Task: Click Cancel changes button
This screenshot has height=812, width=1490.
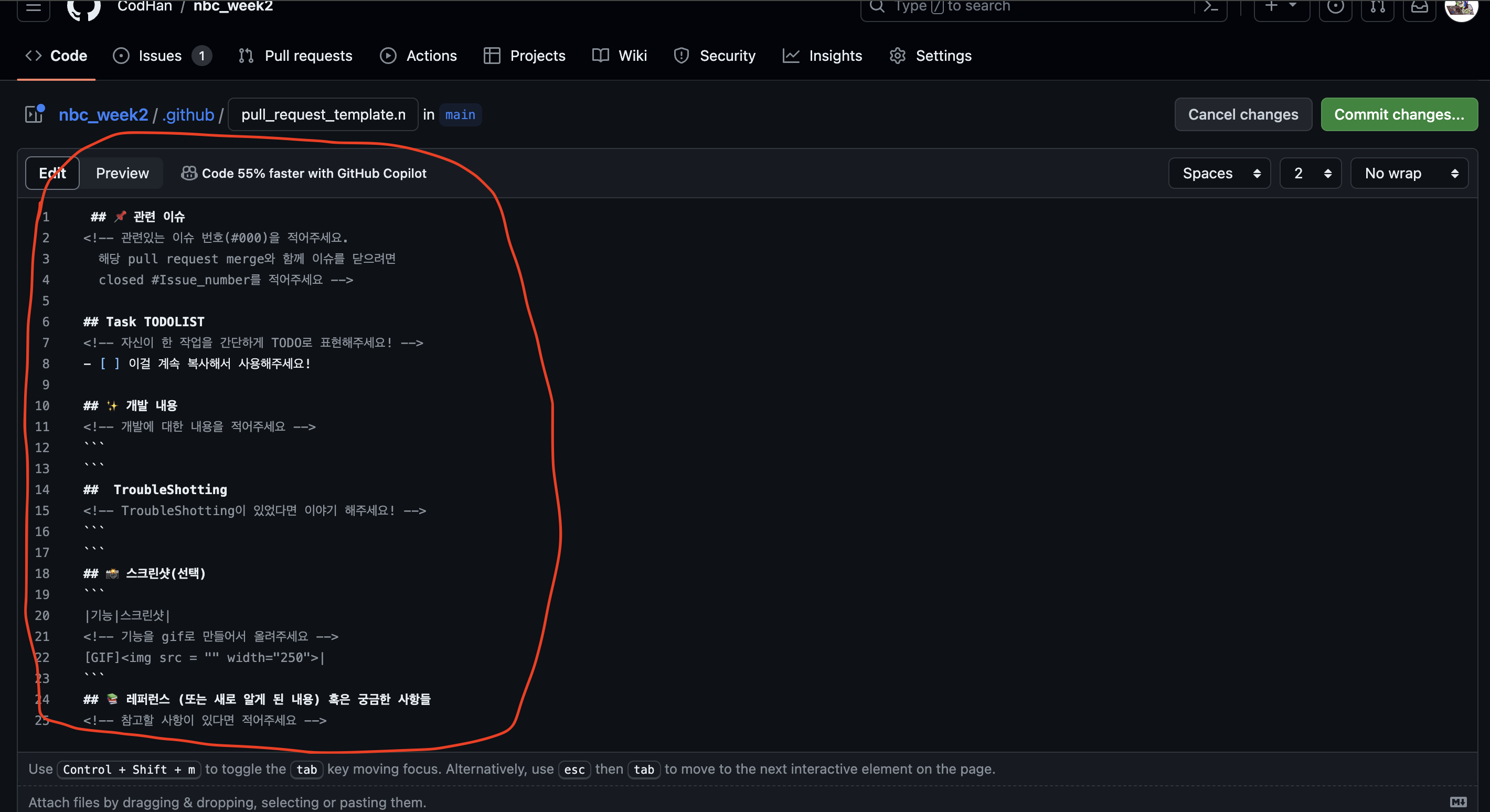Action: pos(1242,114)
